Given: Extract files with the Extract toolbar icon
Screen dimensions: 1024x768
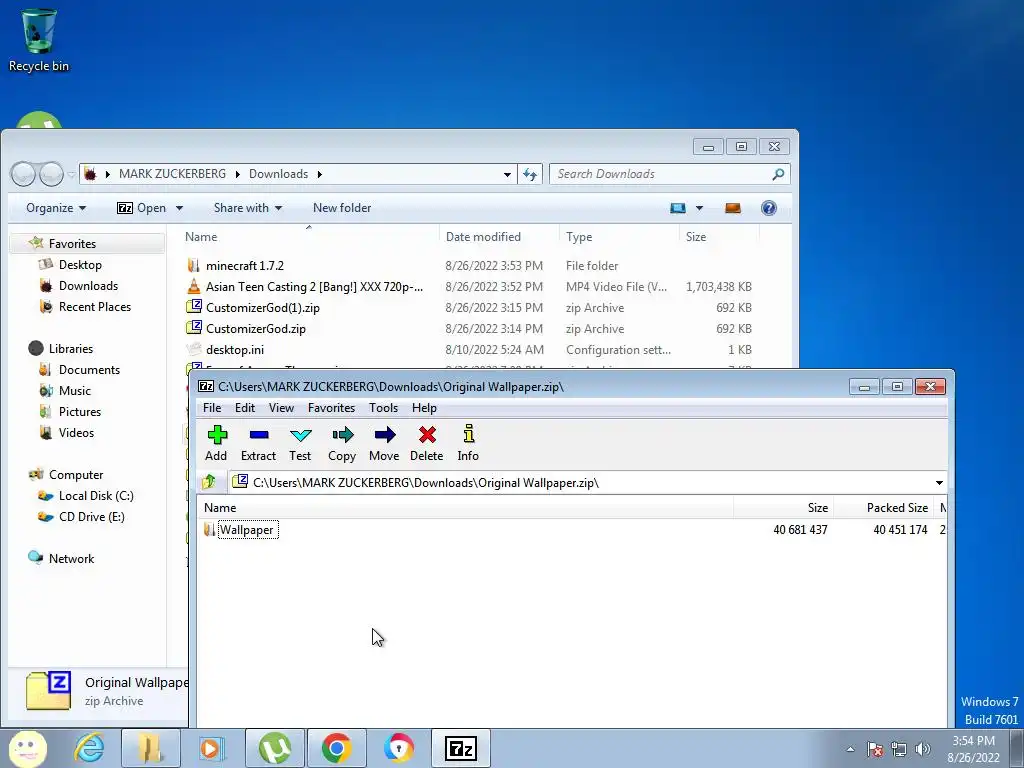Looking at the screenshot, I should [x=258, y=443].
